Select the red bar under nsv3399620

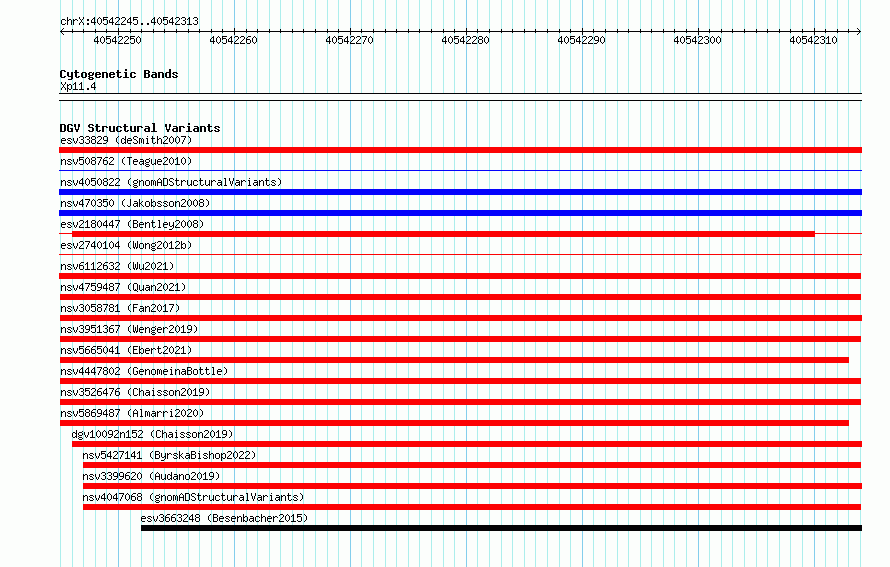tap(472, 486)
